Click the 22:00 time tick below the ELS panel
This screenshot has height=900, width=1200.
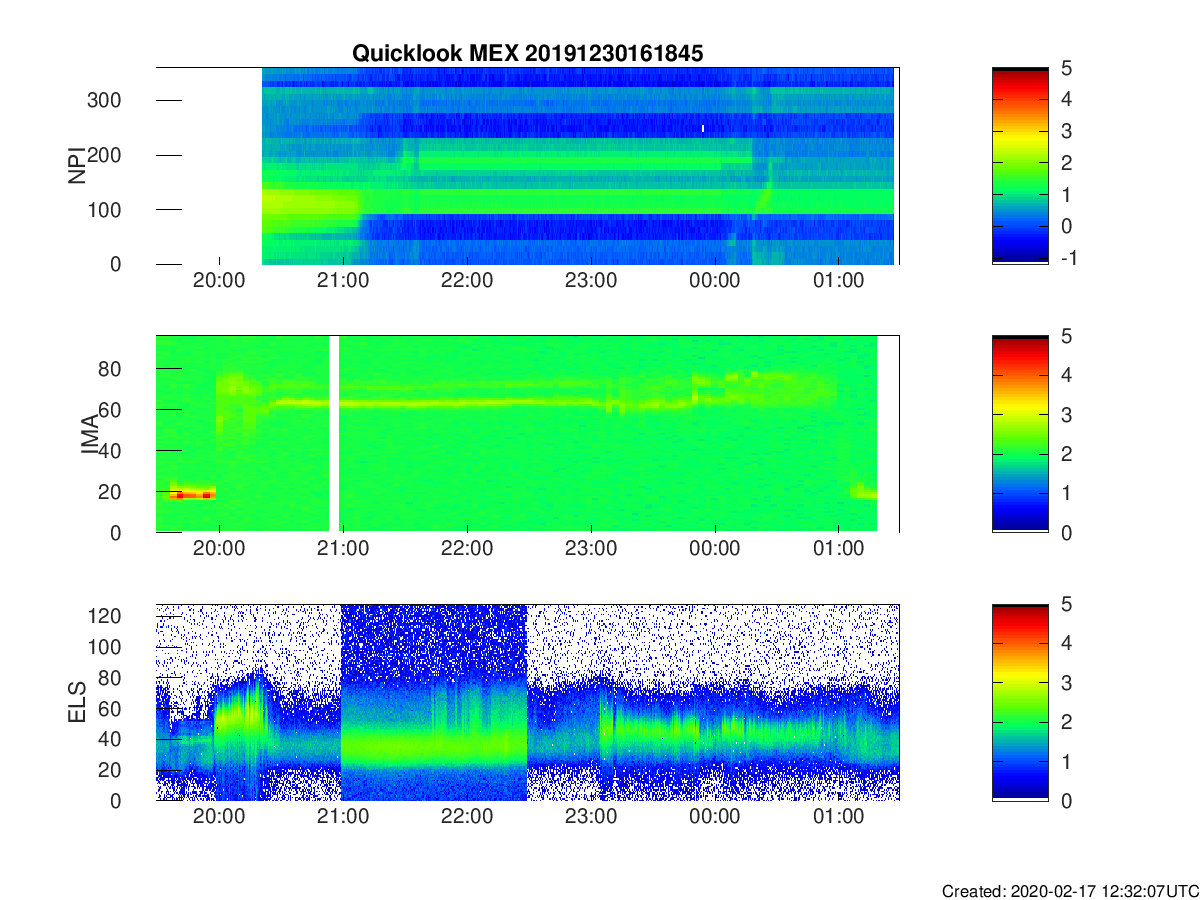(x=467, y=817)
